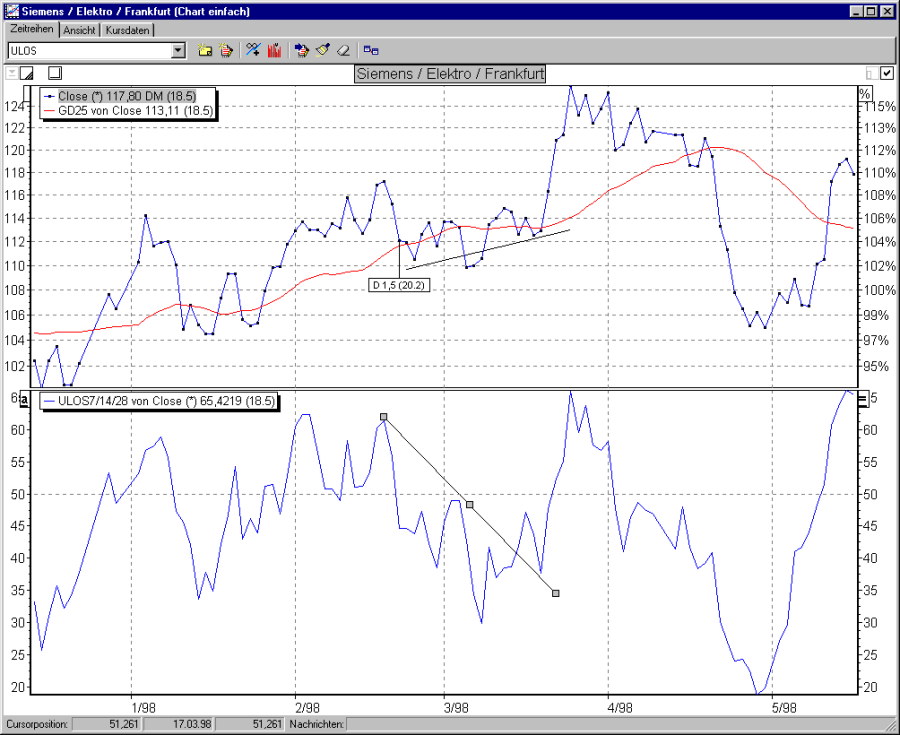Select the new document template icon
The width and height of the screenshot is (900, 735).
click(224, 49)
